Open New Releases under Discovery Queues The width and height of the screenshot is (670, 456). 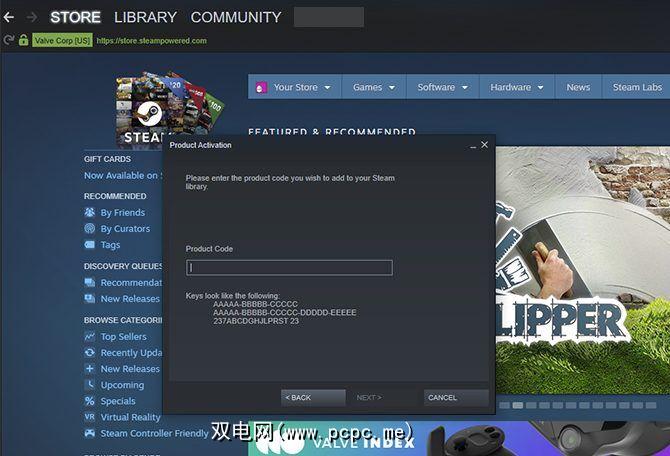point(130,299)
